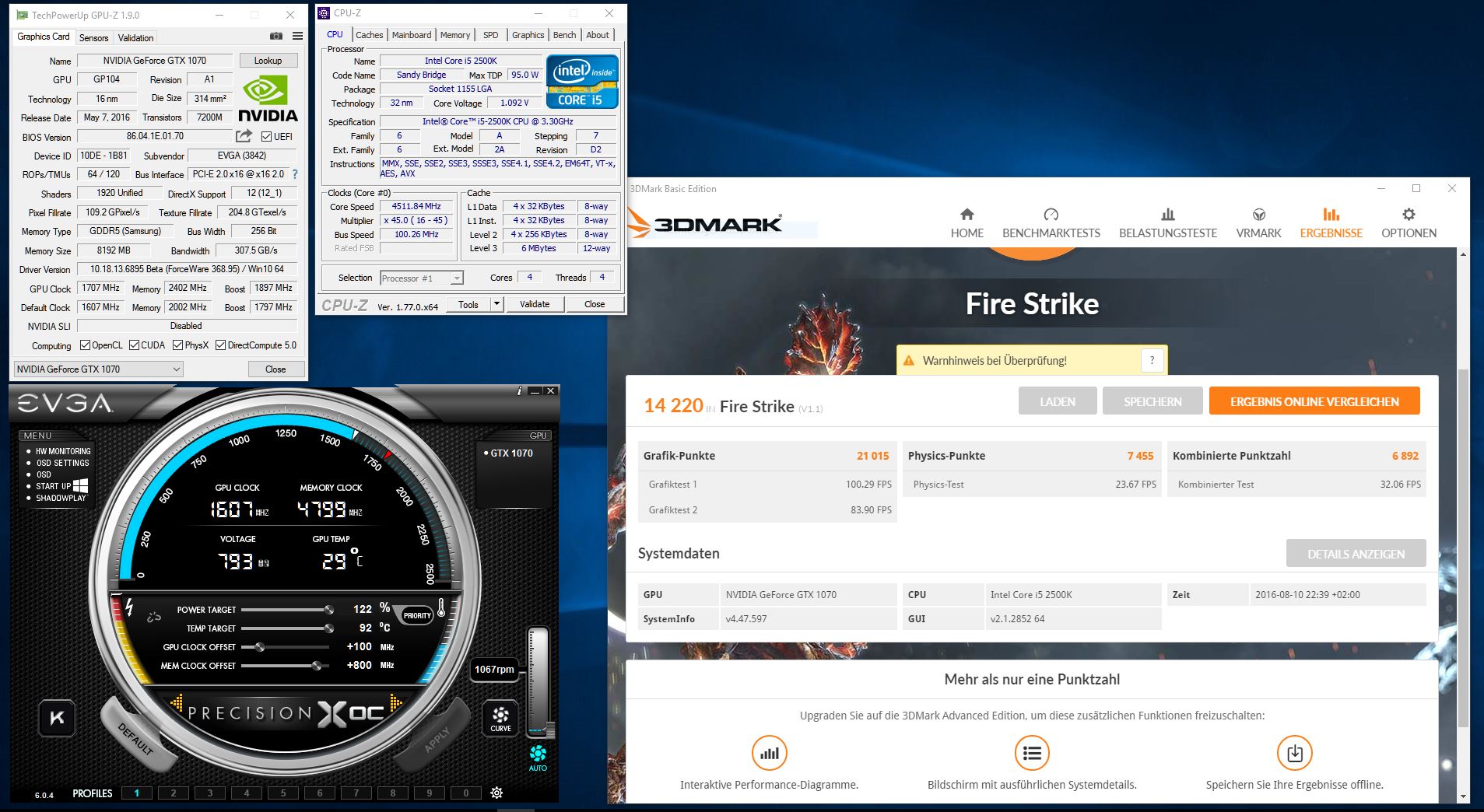This screenshot has height=812, width=1484.
Task: Toggle the UEFI checkbox
Action: coord(266,136)
